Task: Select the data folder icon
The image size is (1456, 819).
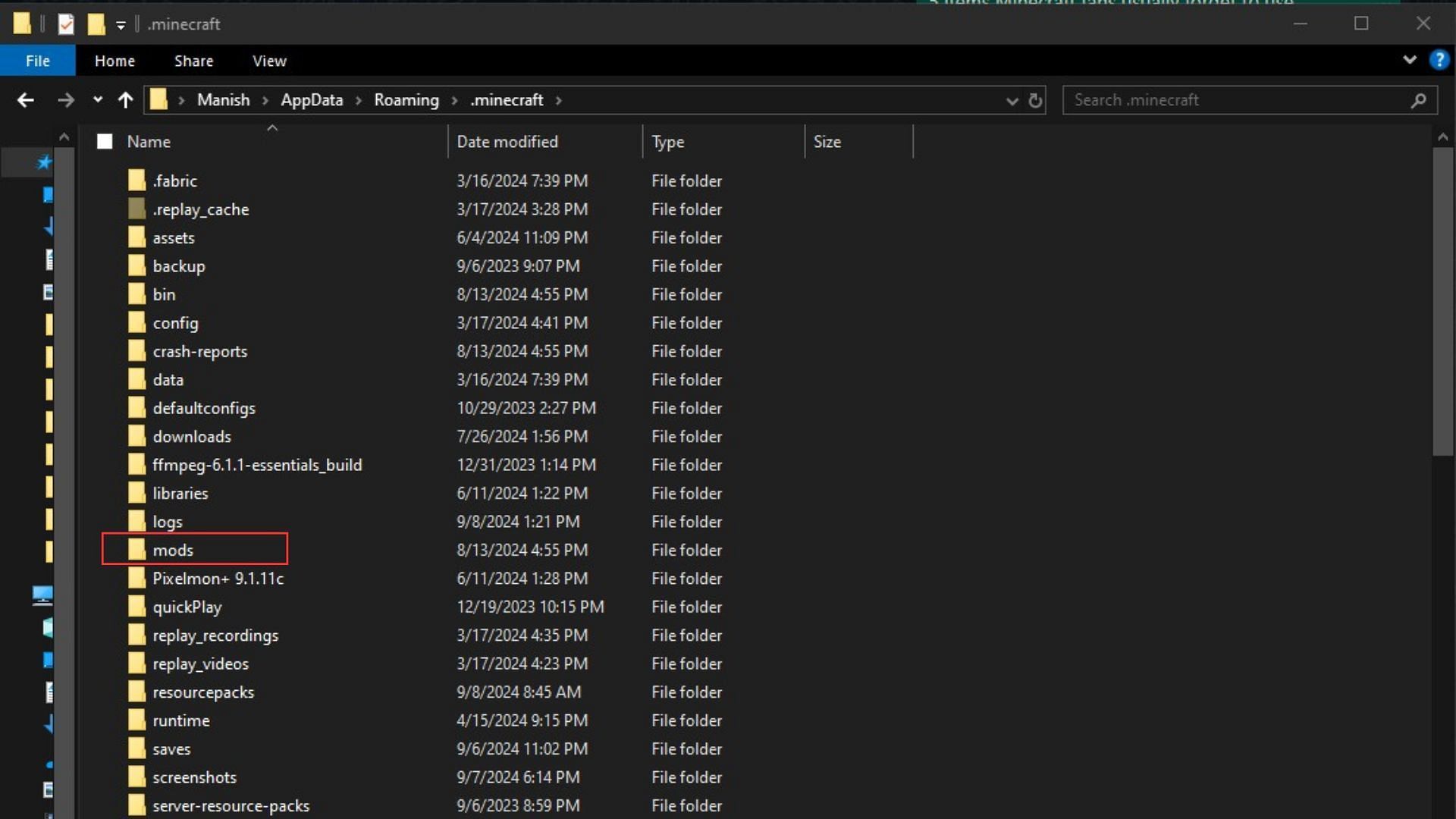Action: pos(136,379)
